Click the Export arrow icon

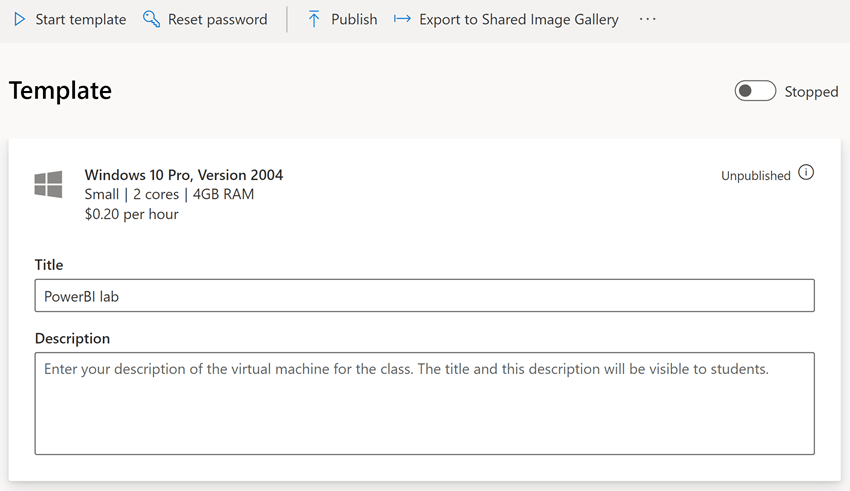pos(402,20)
